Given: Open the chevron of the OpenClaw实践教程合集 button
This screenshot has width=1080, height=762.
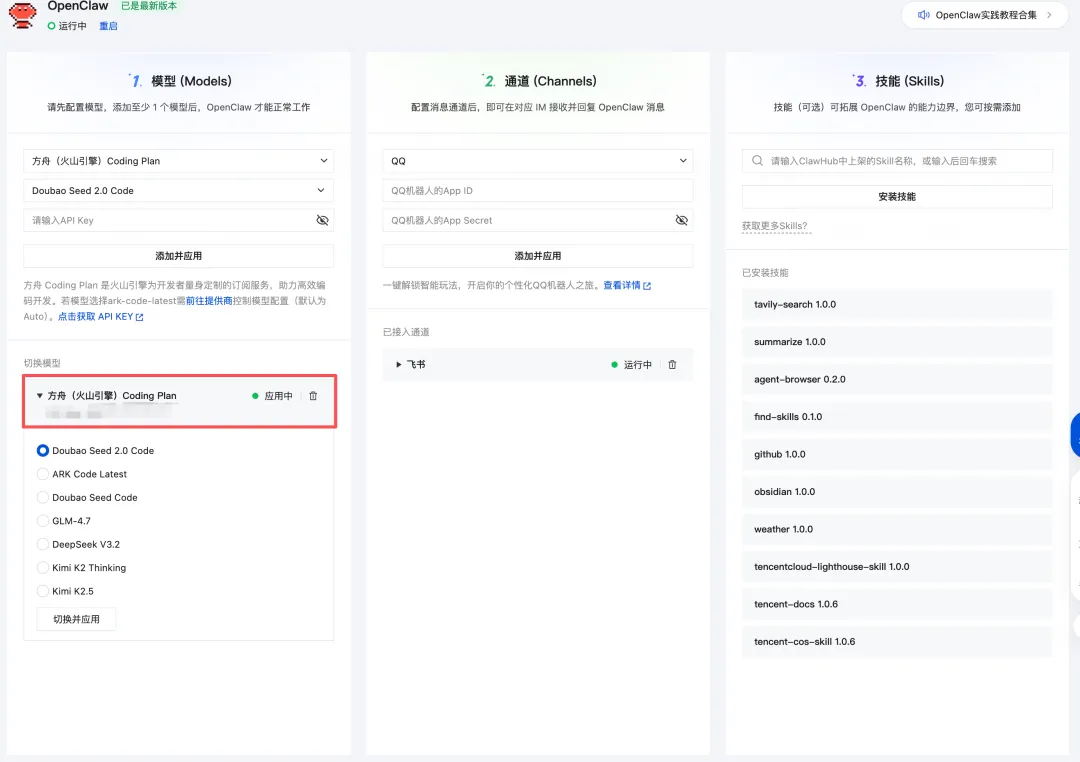Looking at the screenshot, I should (x=1049, y=14).
